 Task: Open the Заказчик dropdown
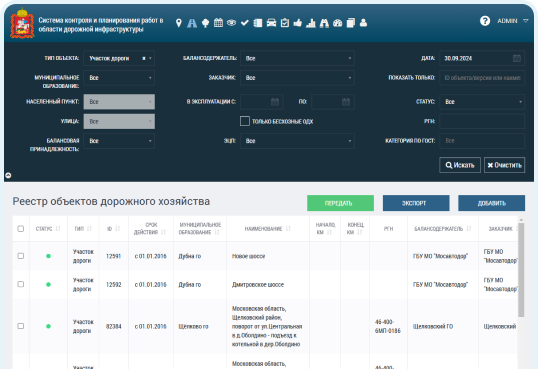point(297,78)
